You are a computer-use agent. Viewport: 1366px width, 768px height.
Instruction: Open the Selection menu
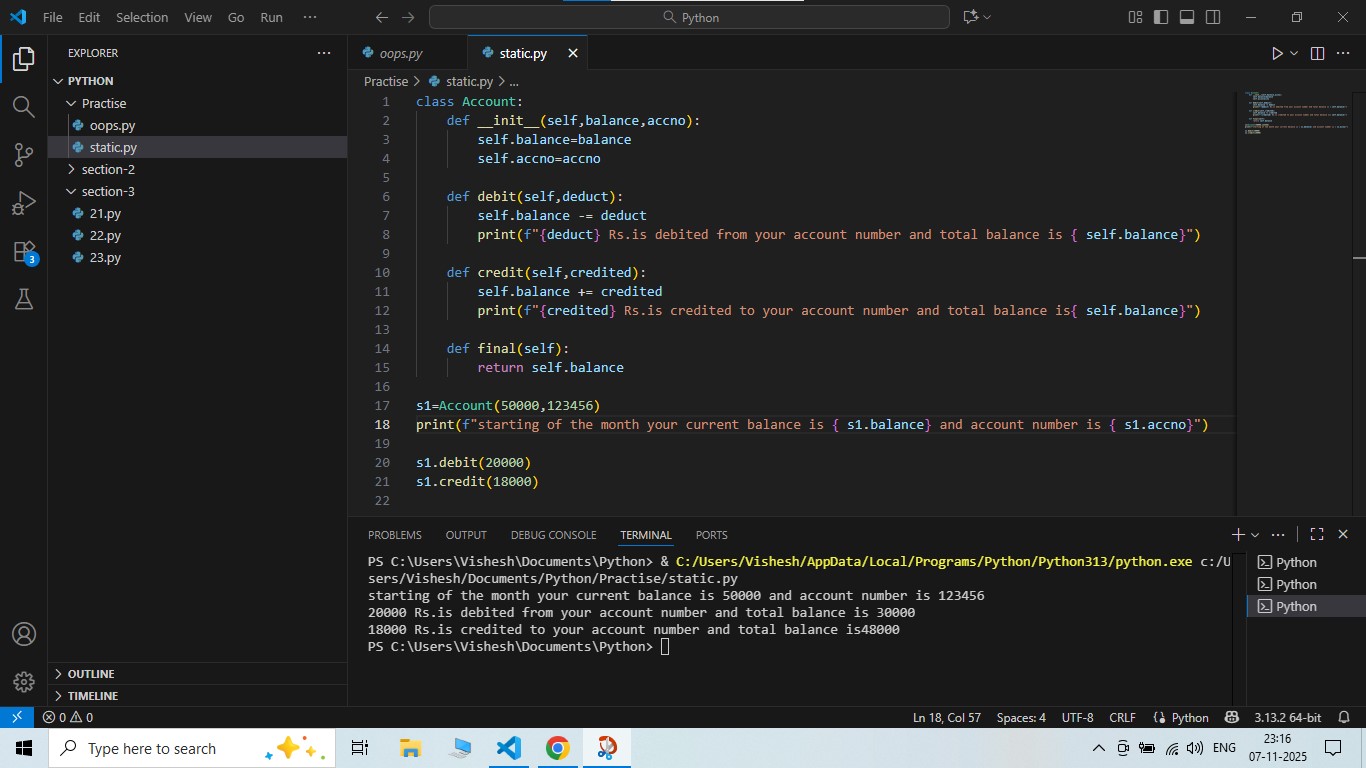click(142, 17)
